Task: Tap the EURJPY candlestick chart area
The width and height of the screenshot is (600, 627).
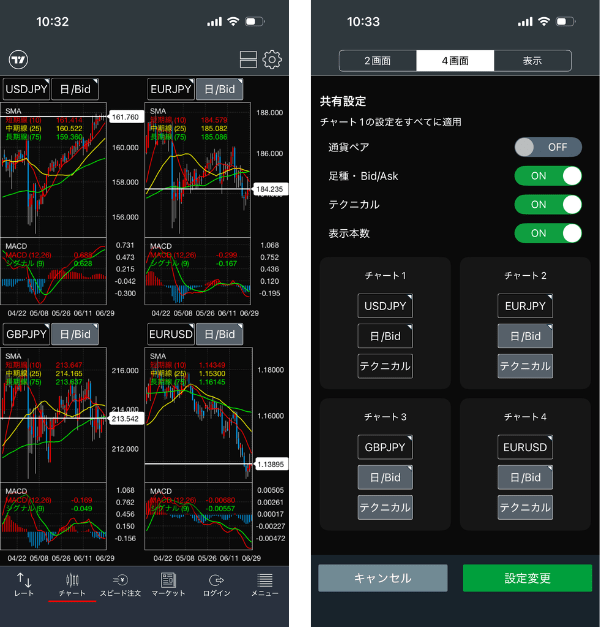Action: (198, 170)
